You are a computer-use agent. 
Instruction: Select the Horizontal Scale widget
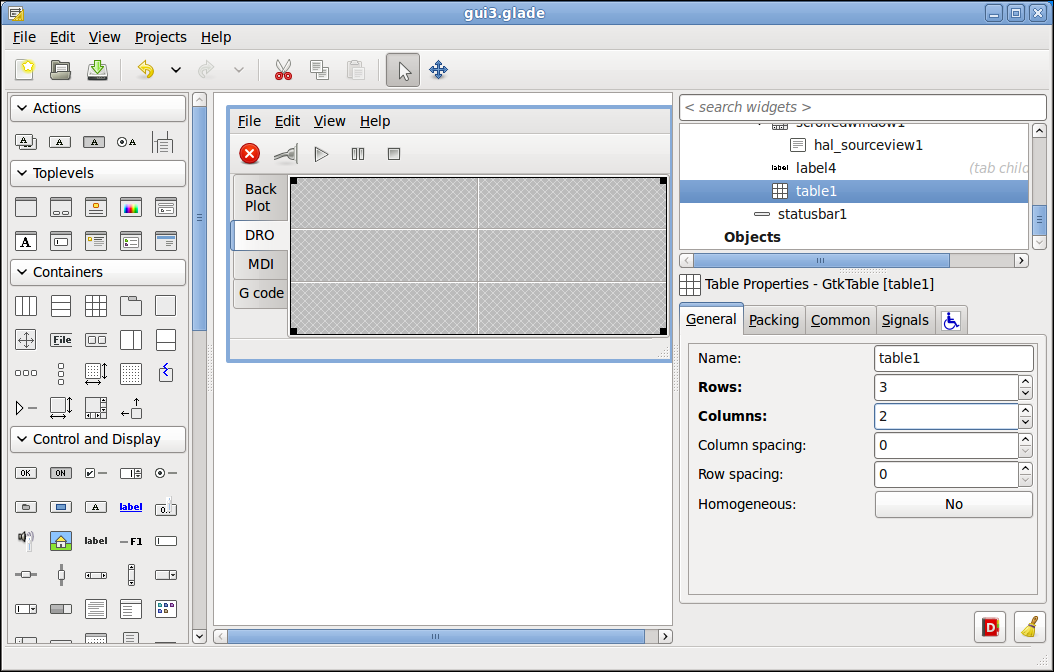click(x=26, y=575)
